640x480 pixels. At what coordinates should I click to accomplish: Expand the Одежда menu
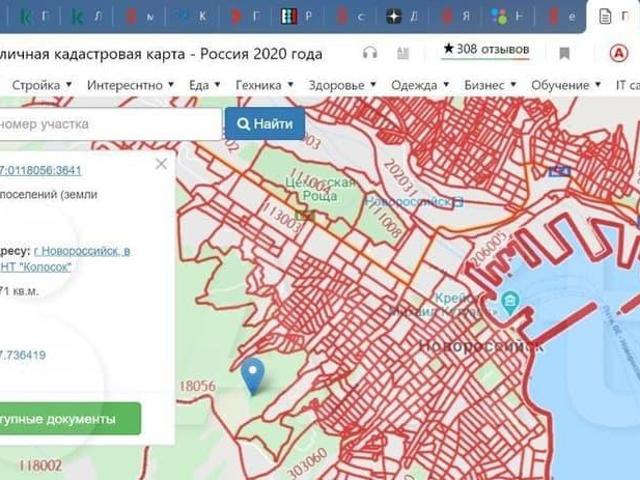420,85
